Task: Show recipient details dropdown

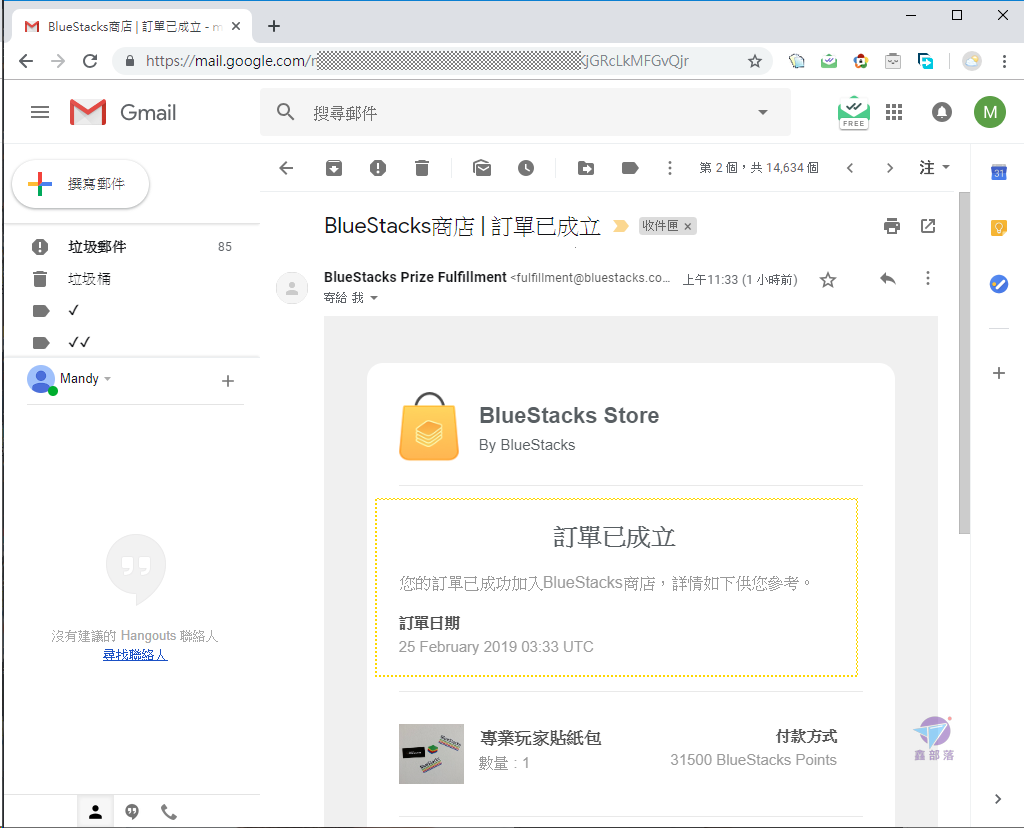Action: pyautogui.click(x=374, y=298)
